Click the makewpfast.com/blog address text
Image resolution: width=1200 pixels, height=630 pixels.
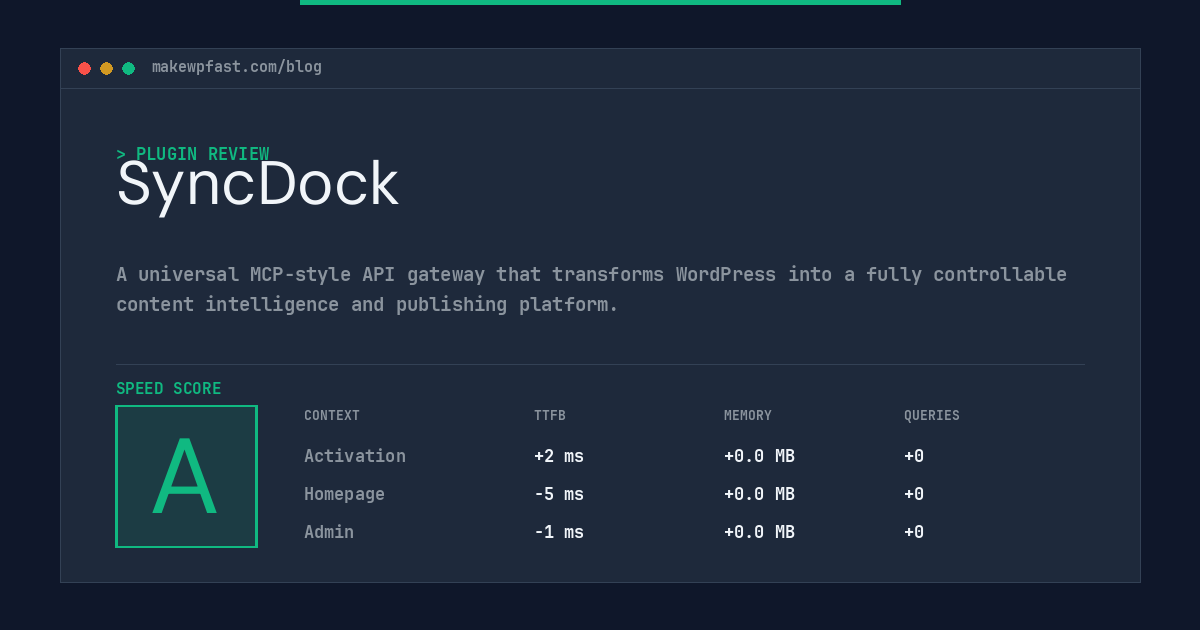click(237, 67)
